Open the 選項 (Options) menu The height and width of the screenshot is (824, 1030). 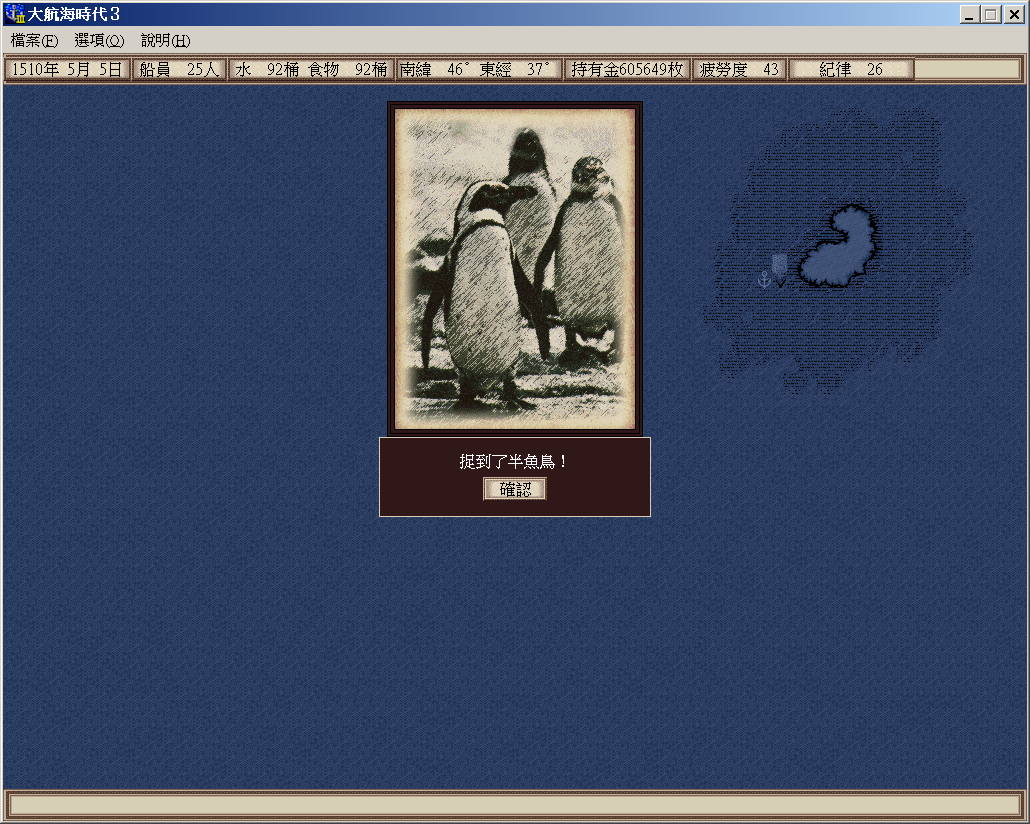(x=99, y=41)
